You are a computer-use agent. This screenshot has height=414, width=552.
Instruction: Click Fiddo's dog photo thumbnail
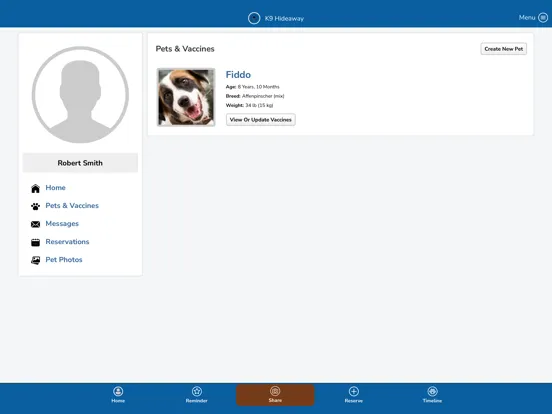click(x=186, y=97)
